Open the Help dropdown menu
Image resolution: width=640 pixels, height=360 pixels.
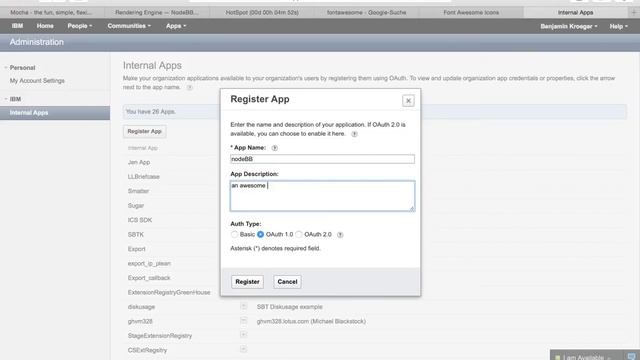point(618,26)
